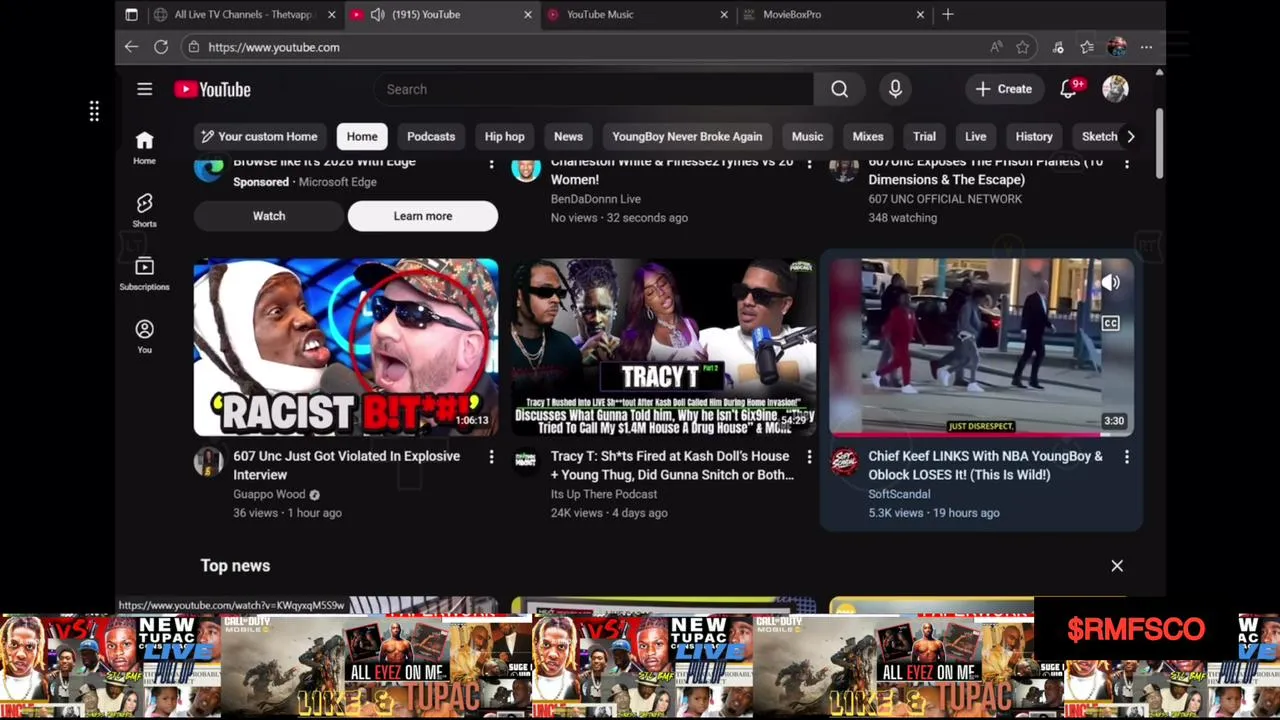Add page to favorites star icon
This screenshot has height=720, width=1280.
pos(1022,47)
